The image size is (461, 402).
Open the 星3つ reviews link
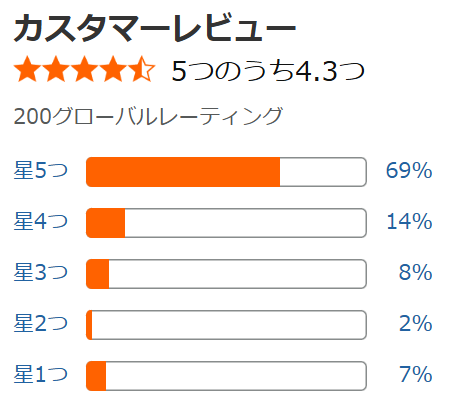click(41, 272)
